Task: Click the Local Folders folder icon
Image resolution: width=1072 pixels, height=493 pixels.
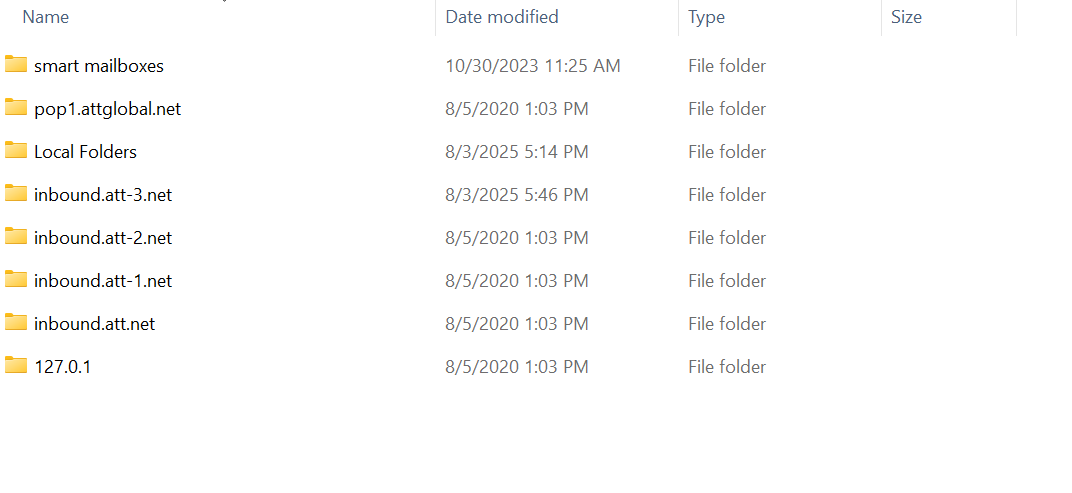Action: tap(16, 151)
